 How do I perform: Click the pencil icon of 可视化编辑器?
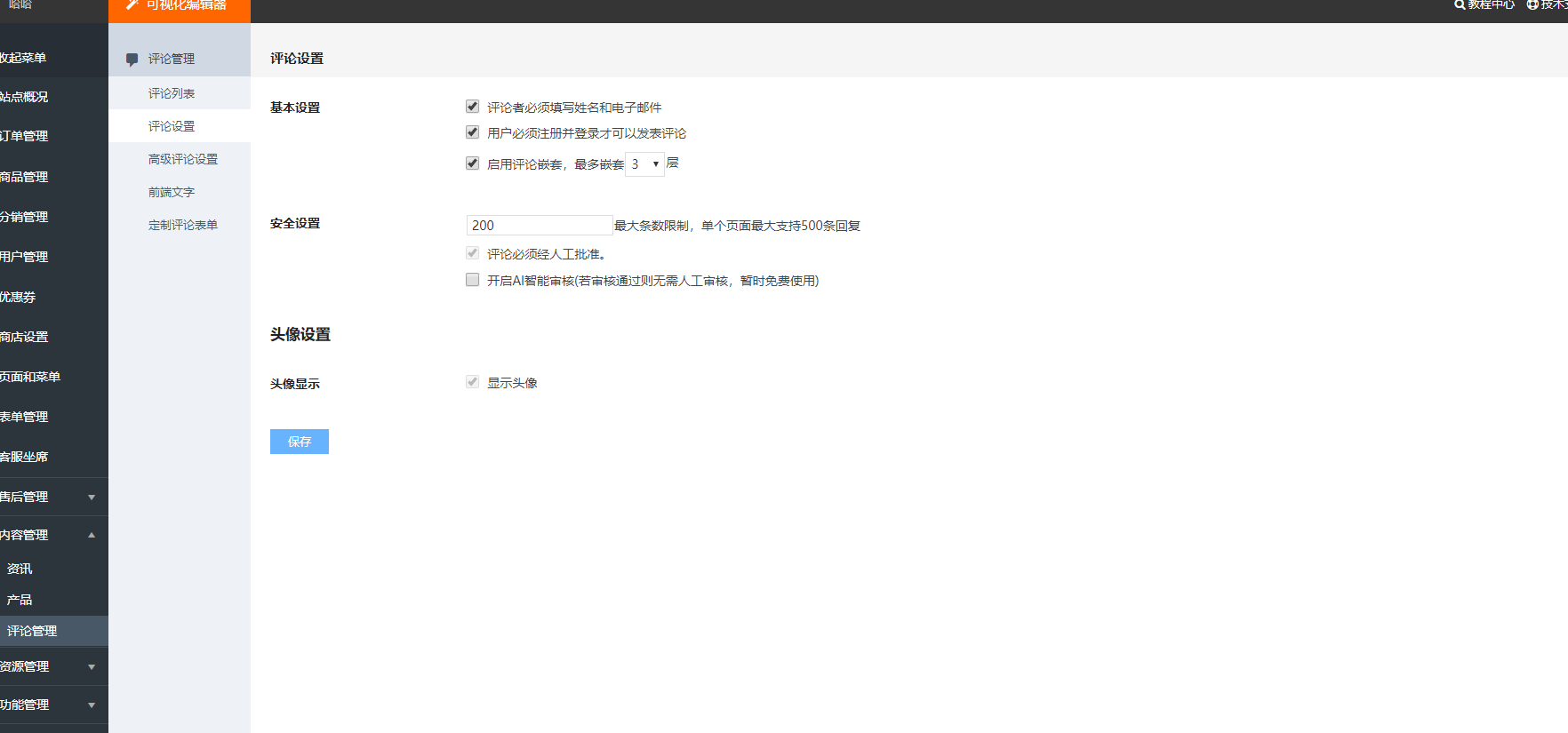pos(132,4)
